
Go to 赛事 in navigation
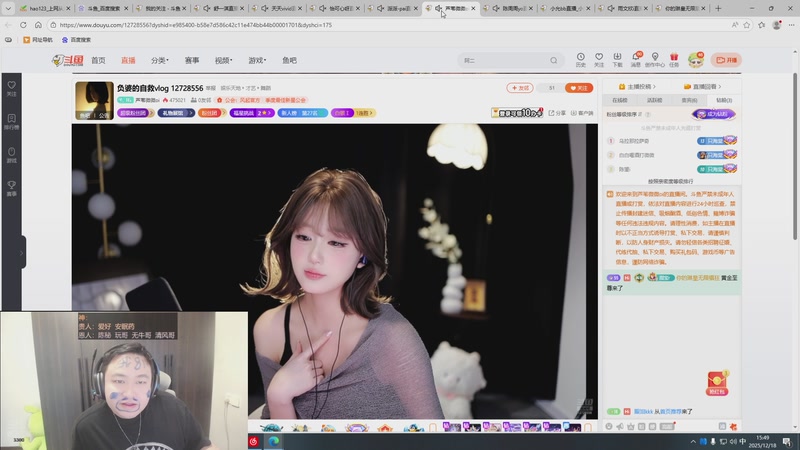pyautogui.click(x=192, y=60)
